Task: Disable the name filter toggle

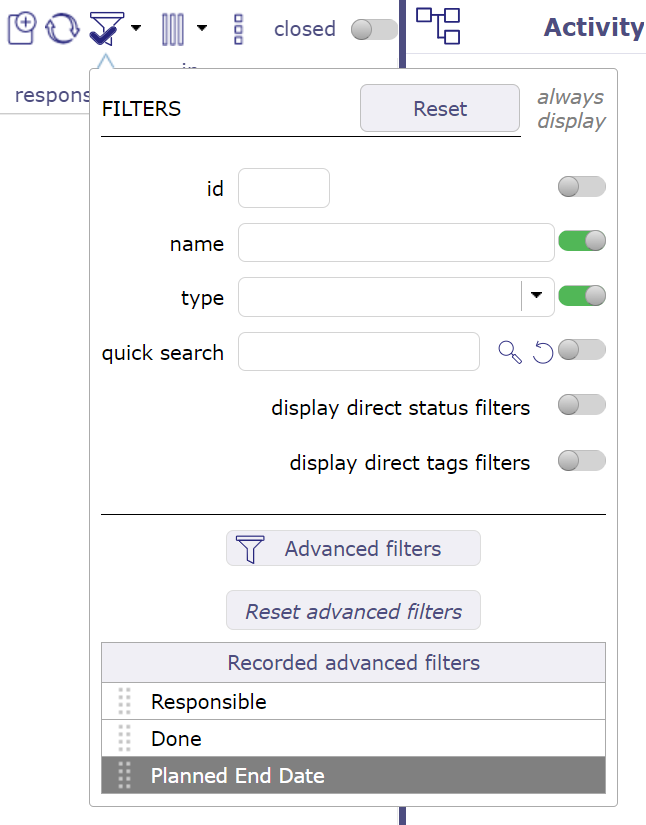Action: [580, 241]
